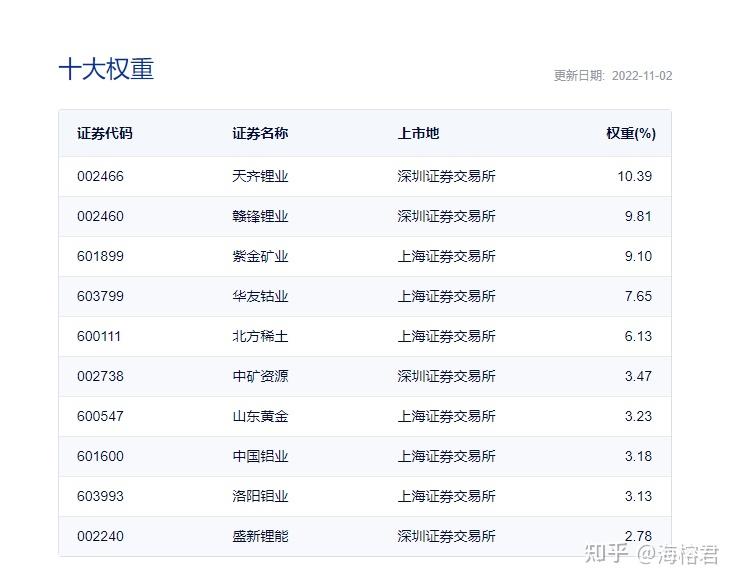
Task: Click the 上市地 column header
Action: point(418,134)
